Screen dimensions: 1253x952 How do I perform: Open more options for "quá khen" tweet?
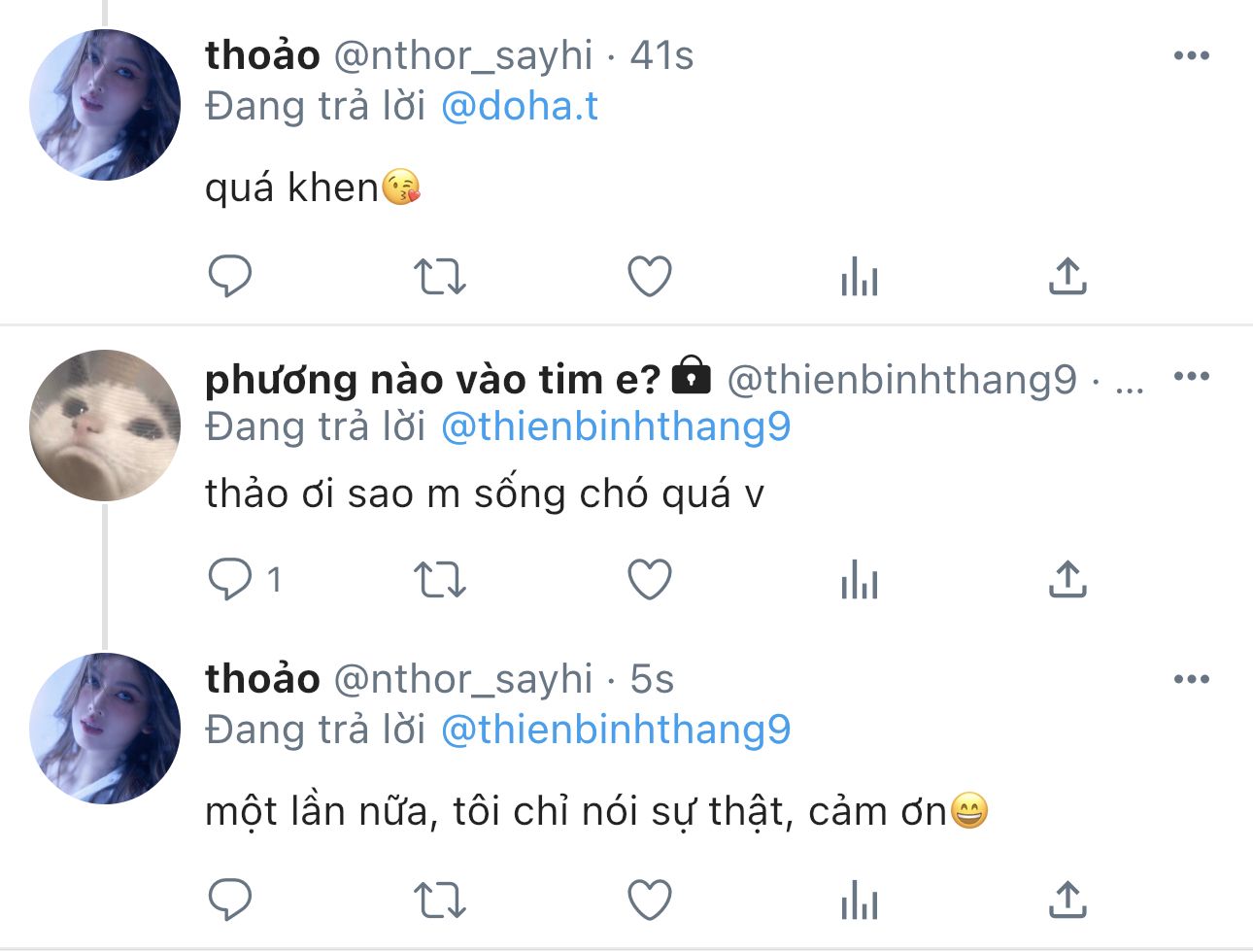click(x=1191, y=55)
